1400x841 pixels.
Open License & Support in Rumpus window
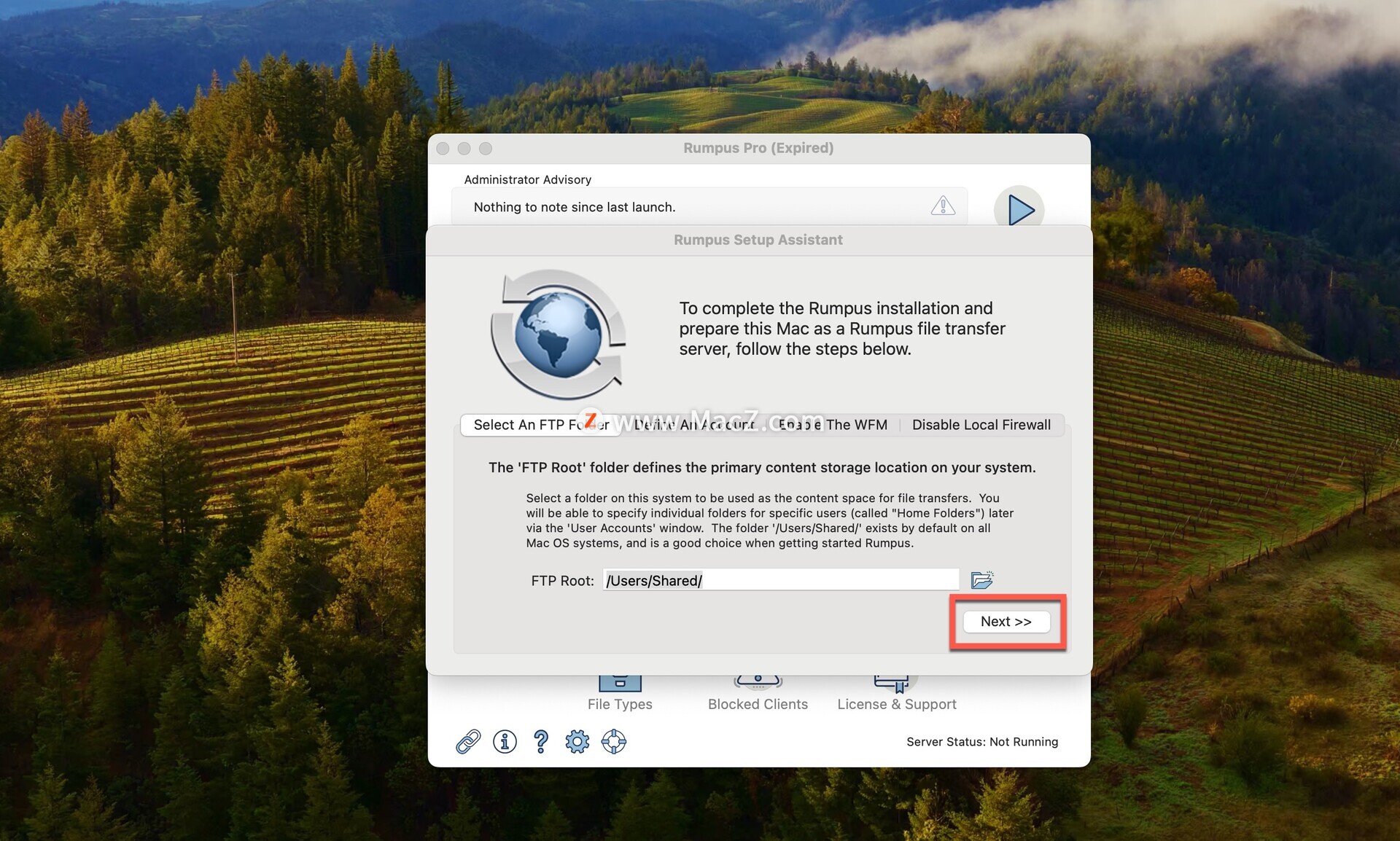[897, 695]
